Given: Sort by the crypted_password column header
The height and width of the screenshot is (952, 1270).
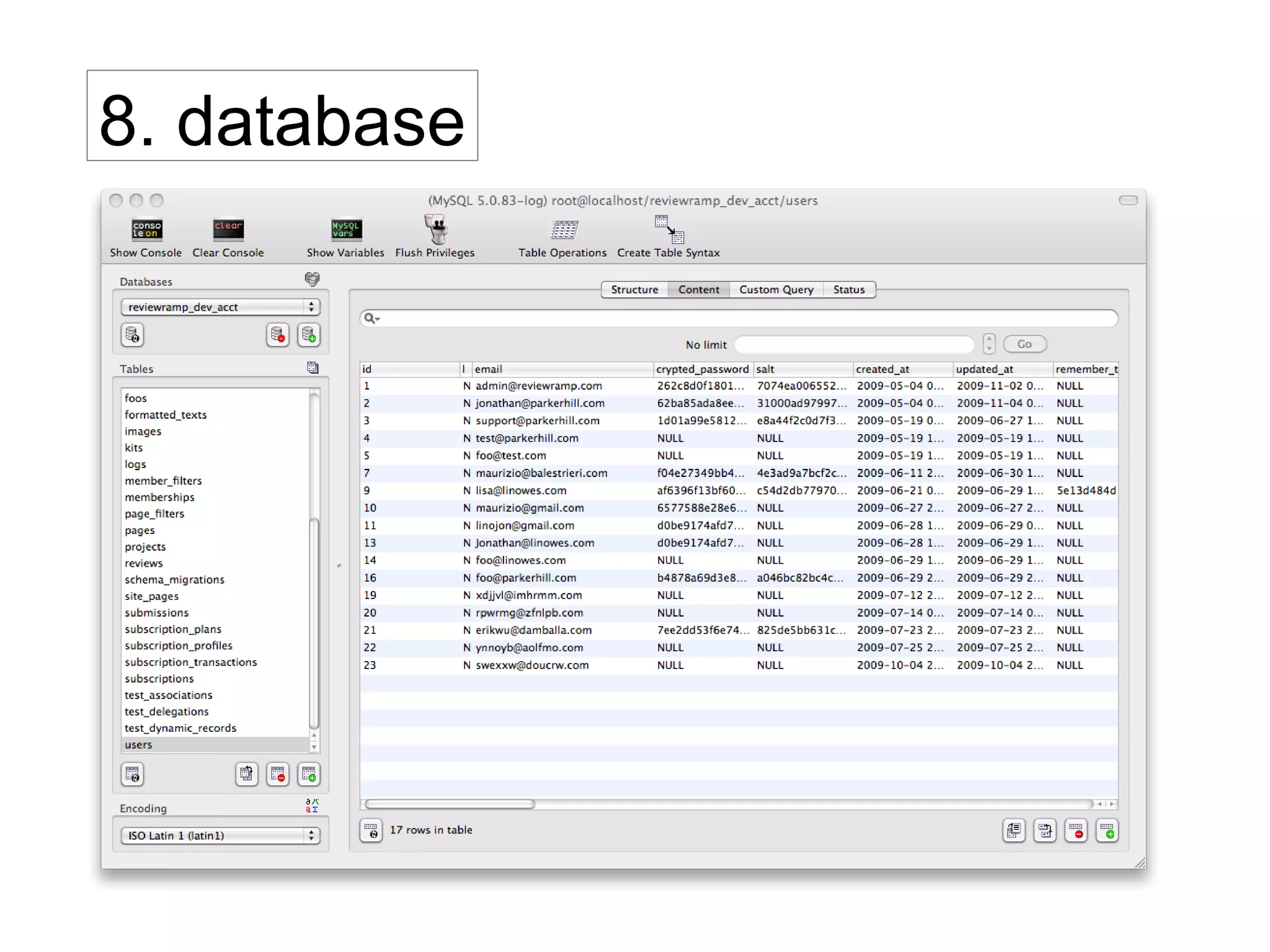Looking at the screenshot, I should tap(703, 369).
